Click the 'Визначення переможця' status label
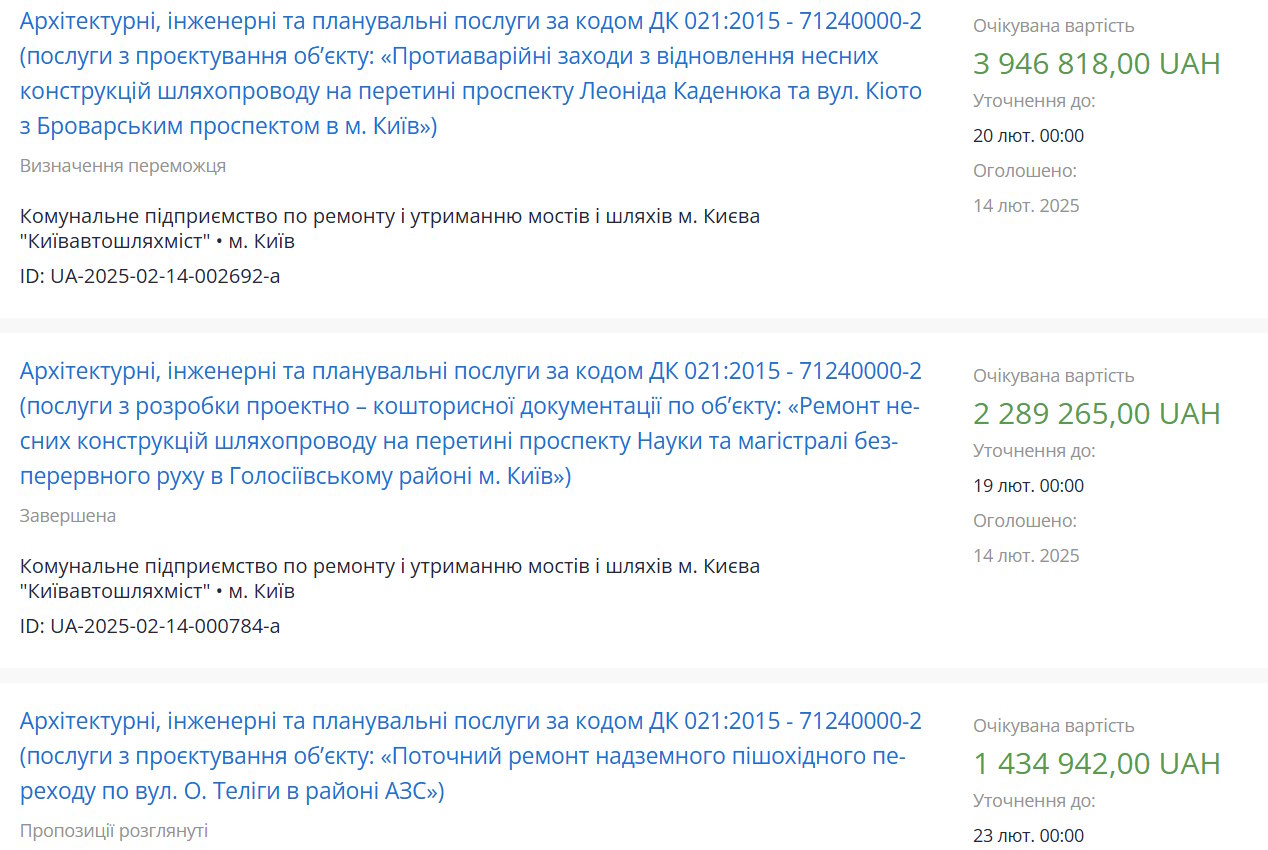 123,166
